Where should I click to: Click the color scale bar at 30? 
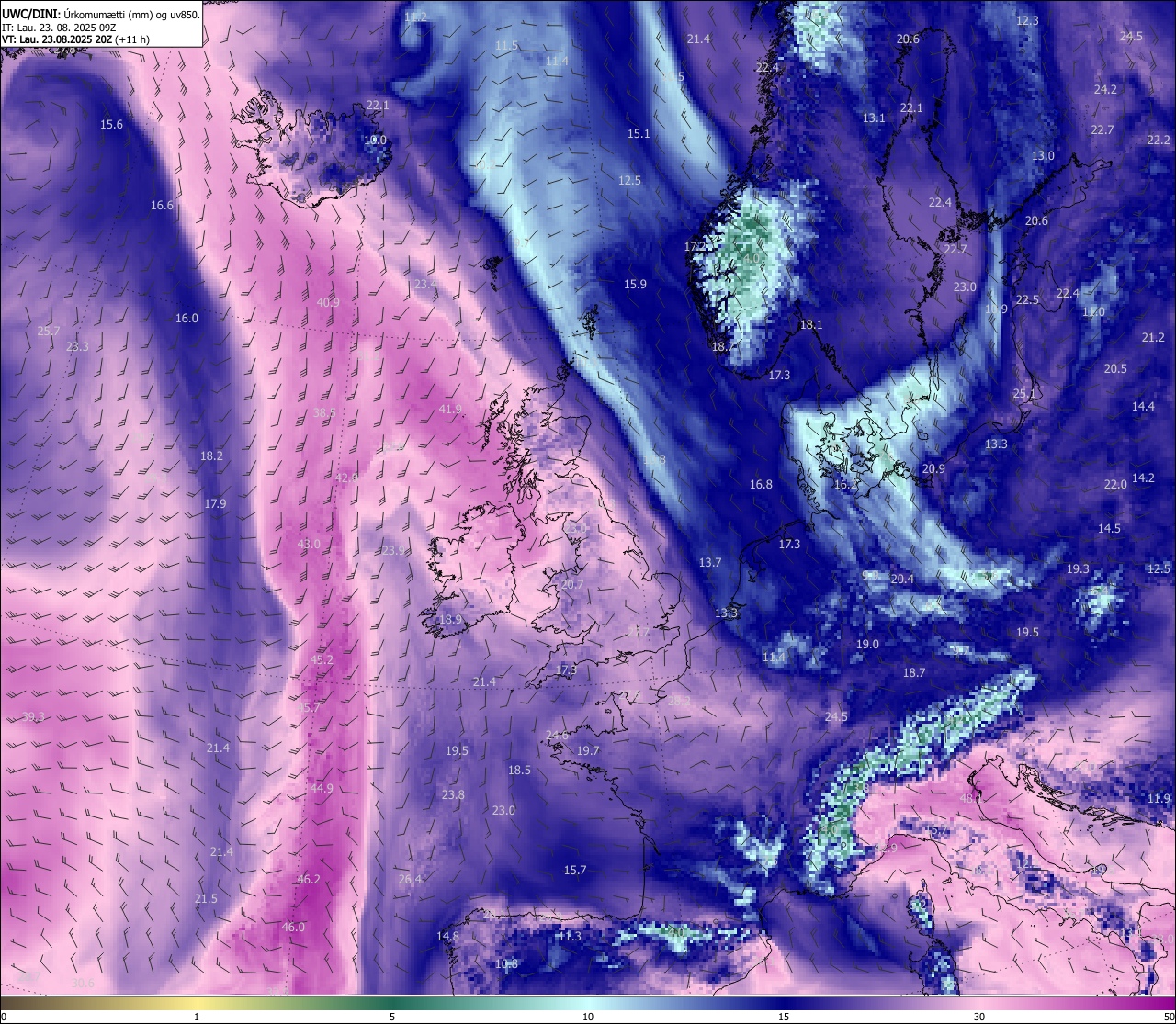(979, 1002)
